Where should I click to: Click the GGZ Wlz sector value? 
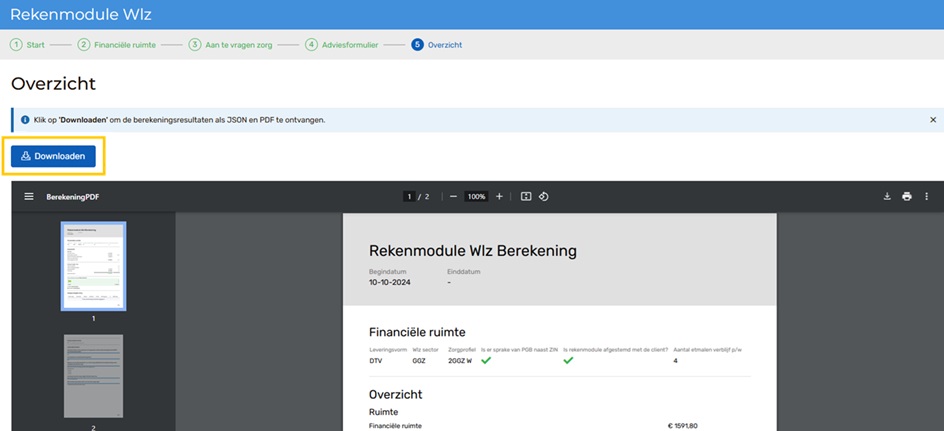click(x=419, y=361)
